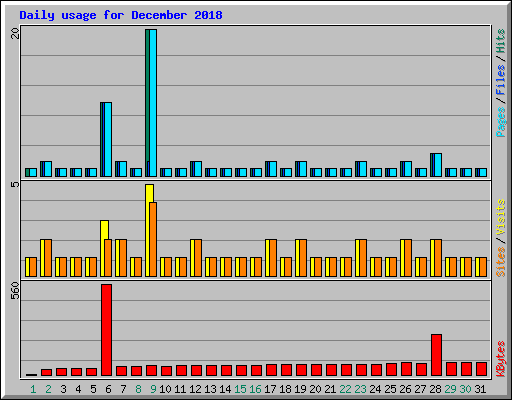Click the day label '19'
This screenshot has height=400, width=512.
point(300,389)
